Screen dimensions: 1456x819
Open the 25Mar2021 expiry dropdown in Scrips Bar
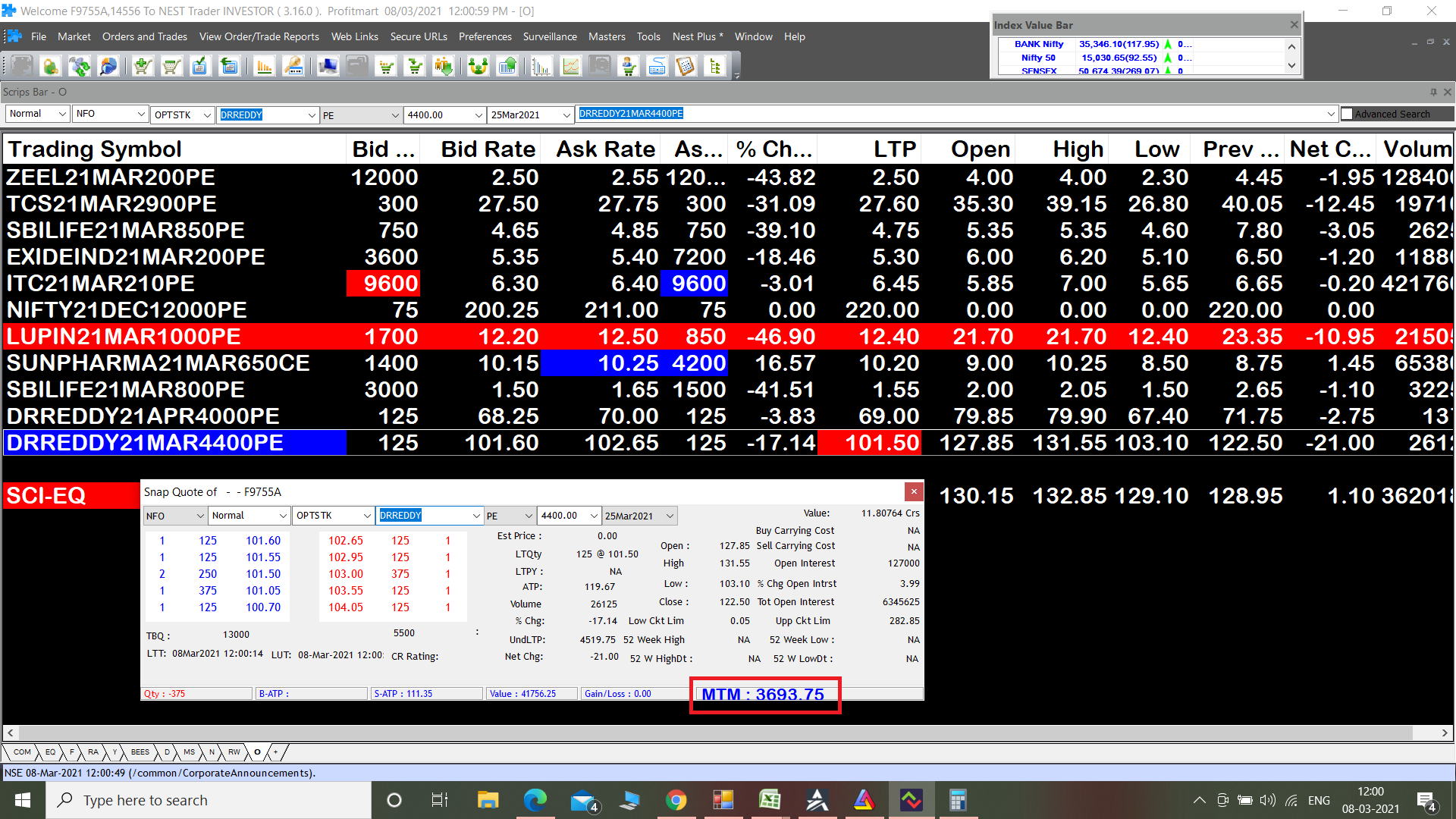[x=566, y=115]
